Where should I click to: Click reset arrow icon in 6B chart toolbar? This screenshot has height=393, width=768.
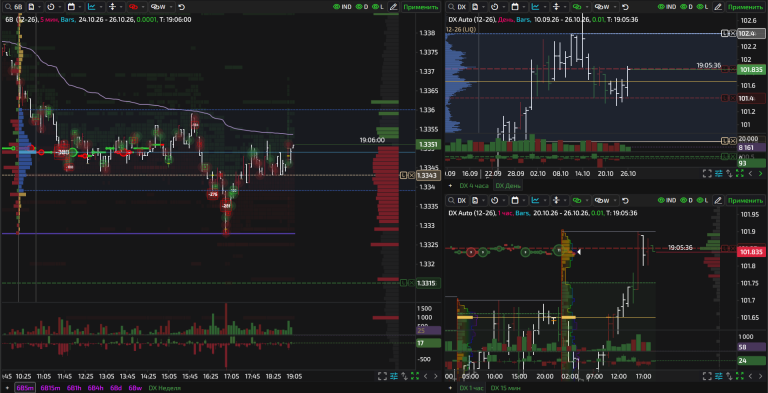coord(182,7)
